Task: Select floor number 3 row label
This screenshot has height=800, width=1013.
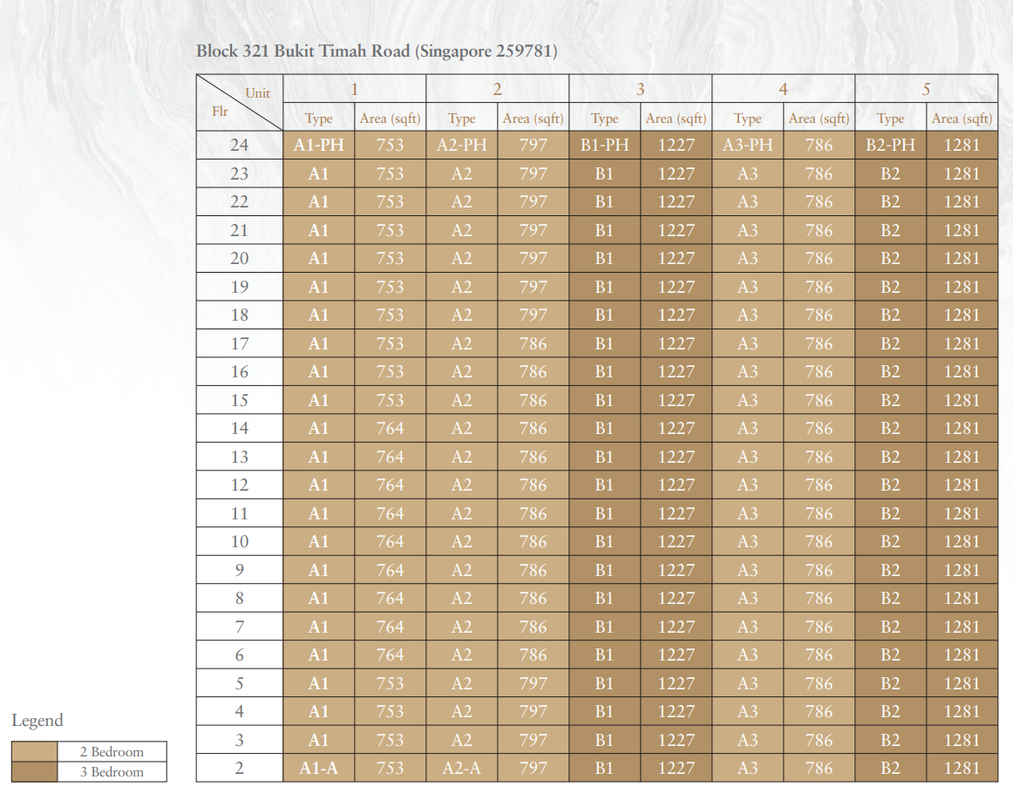Action: point(240,740)
